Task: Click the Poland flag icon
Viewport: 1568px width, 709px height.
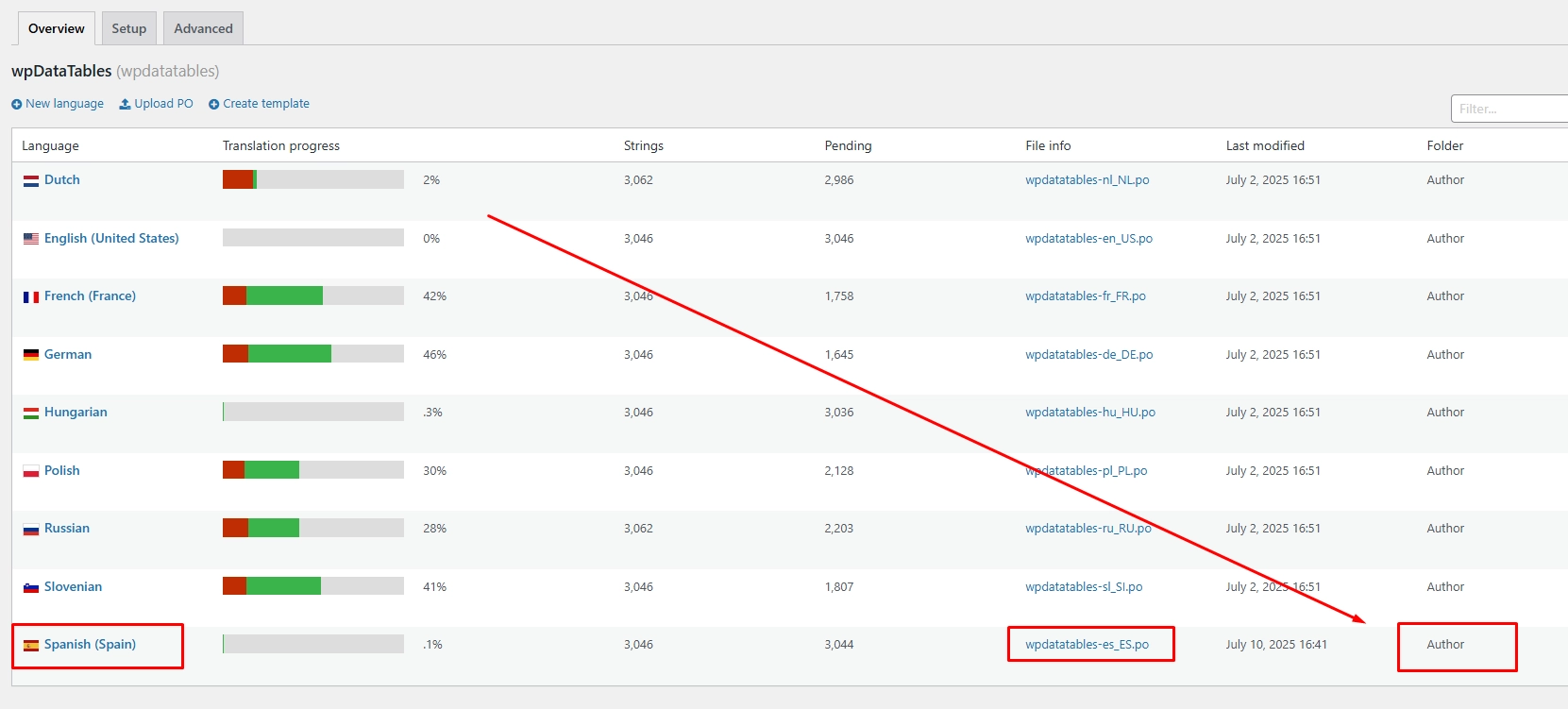Action: click(x=31, y=471)
